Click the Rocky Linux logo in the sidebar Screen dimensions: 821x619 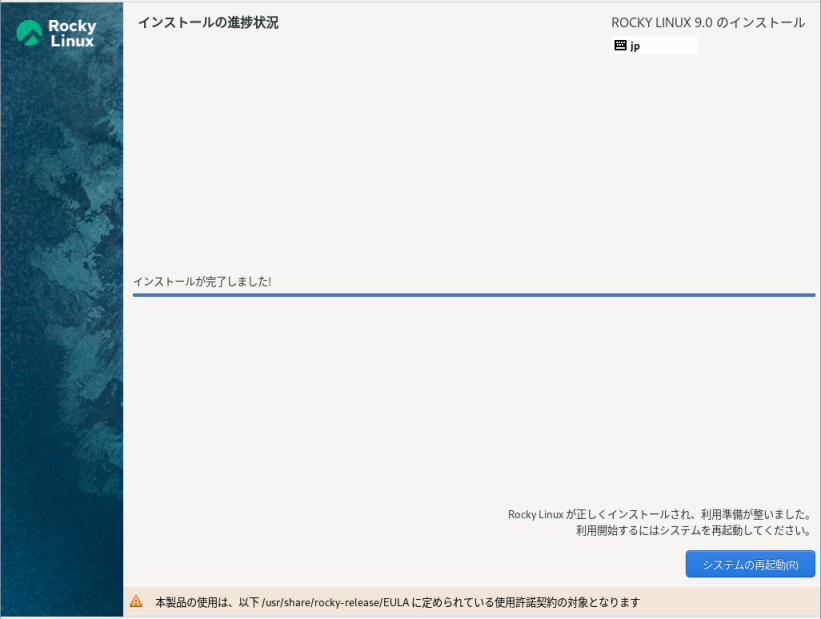(x=56, y=33)
